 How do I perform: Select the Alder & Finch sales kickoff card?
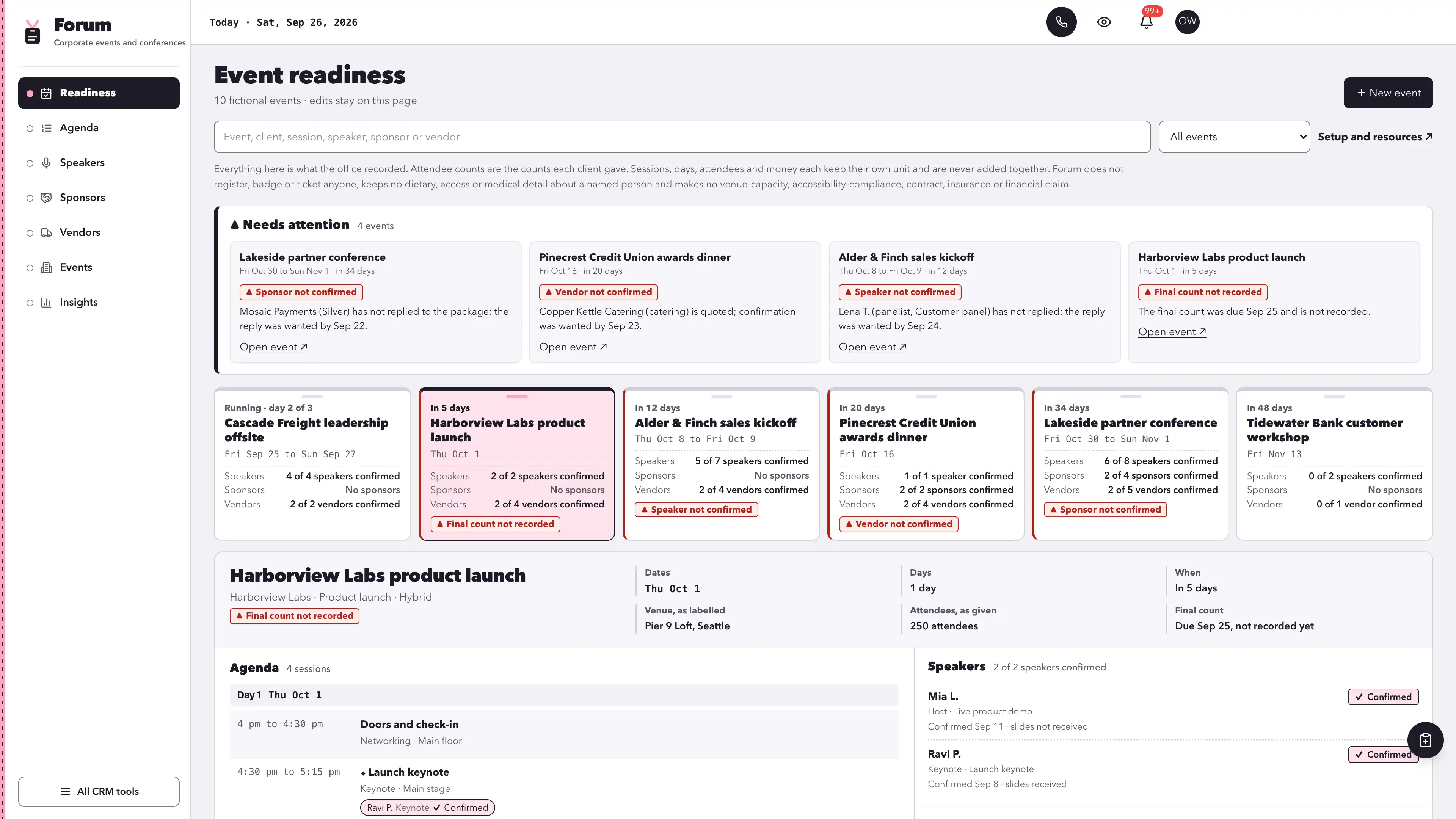[x=721, y=463]
